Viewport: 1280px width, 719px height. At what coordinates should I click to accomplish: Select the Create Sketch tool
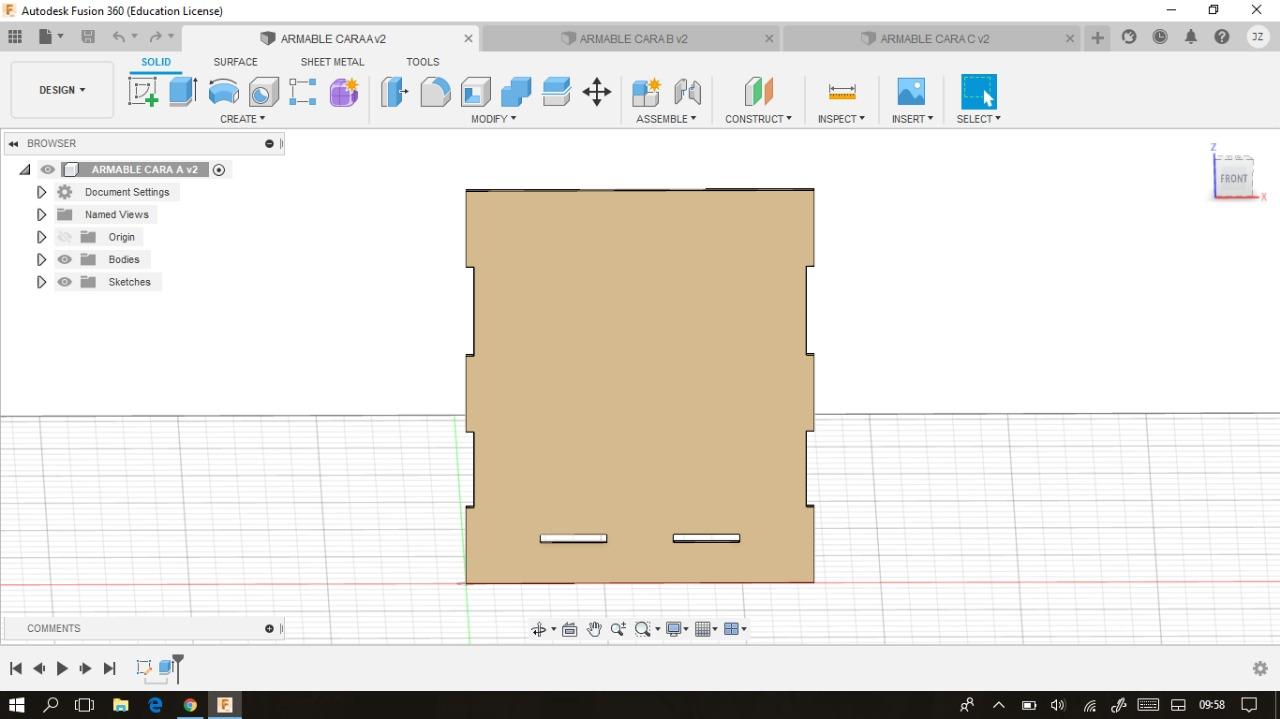(143, 92)
